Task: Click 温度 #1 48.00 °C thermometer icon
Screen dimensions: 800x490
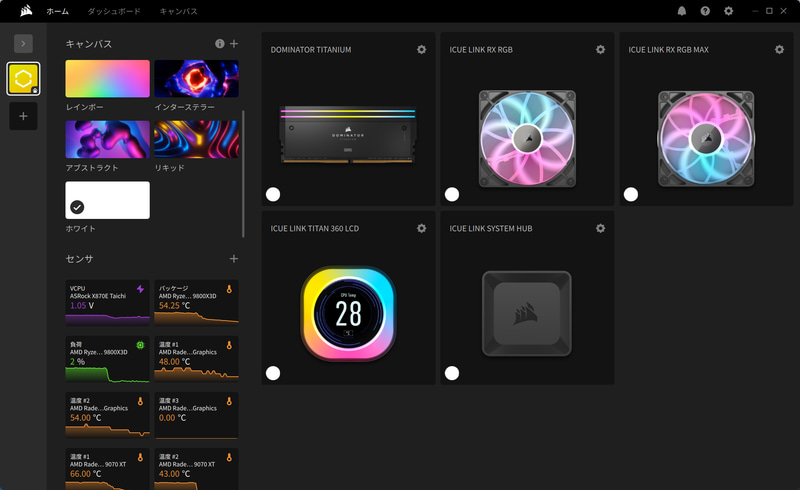Action: point(229,345)
